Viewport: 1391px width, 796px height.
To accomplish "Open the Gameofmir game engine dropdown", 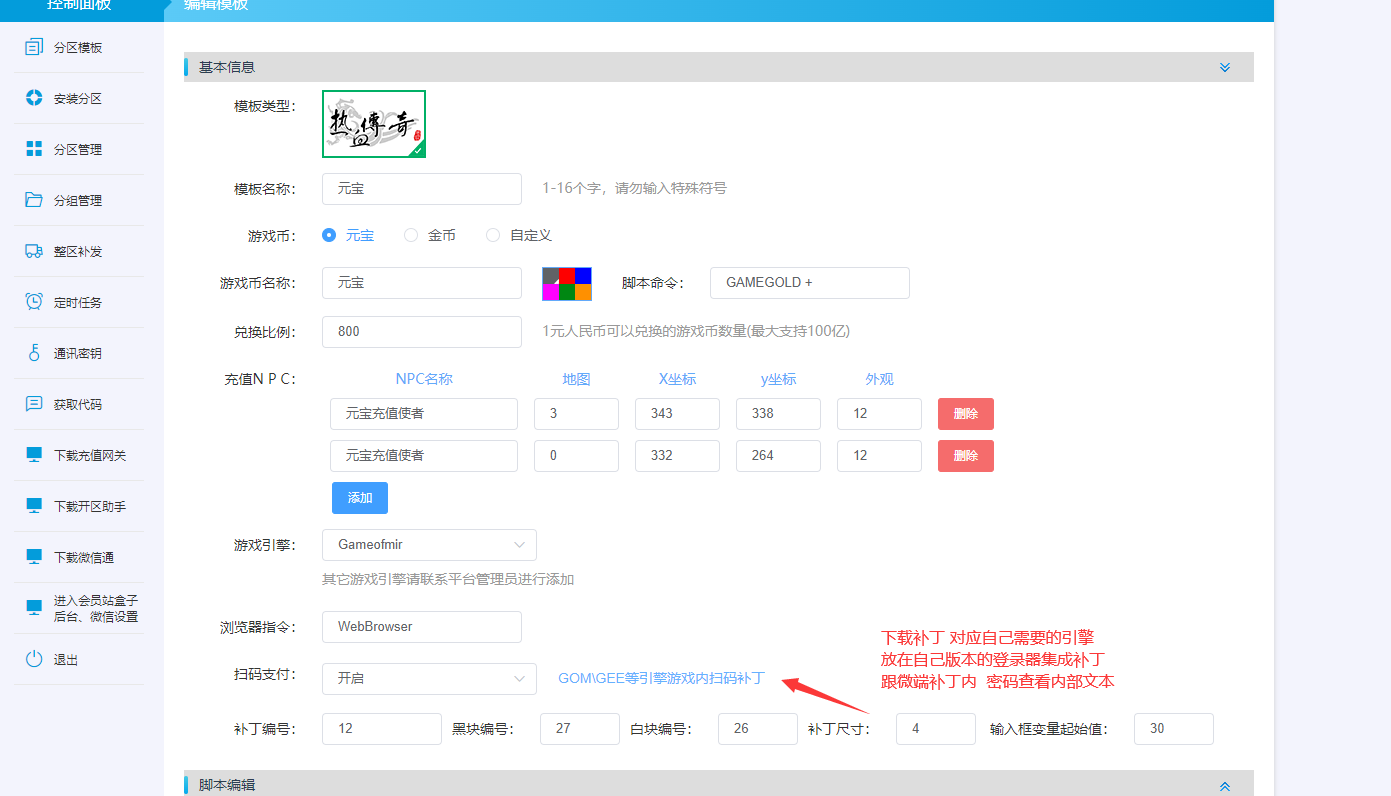I will tap(429, 545).
